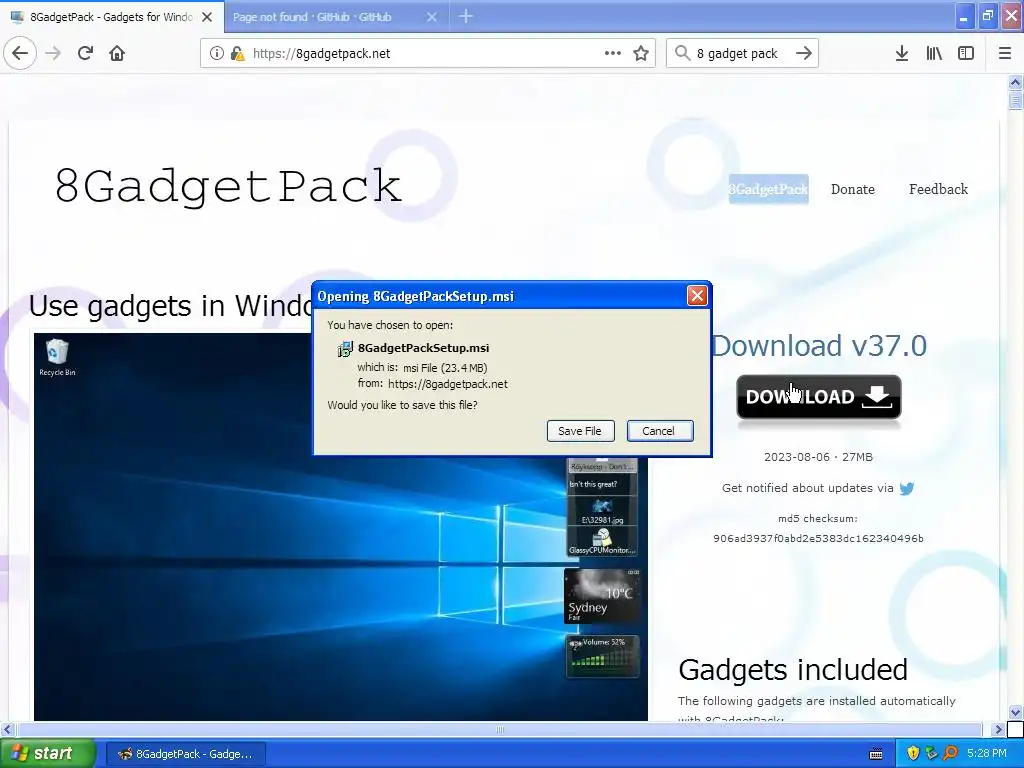Click the 8GadgetPack Firefox taskbar button
Image resolution: width=1024 pixels, height=768 pixels.
click(x=185, y=754)
